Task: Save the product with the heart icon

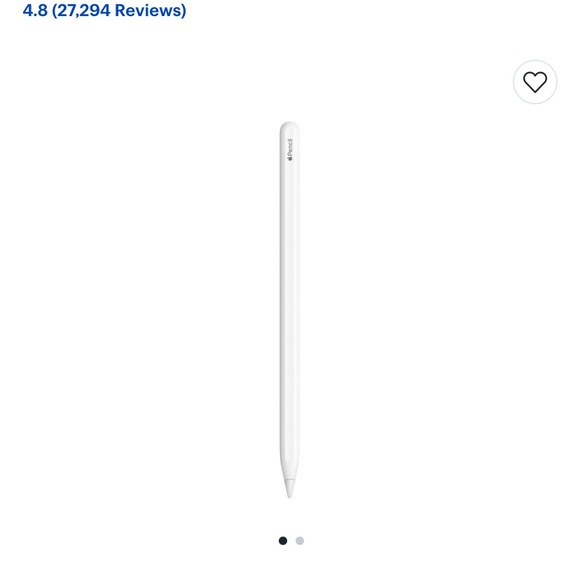Action: coord(535,82)
